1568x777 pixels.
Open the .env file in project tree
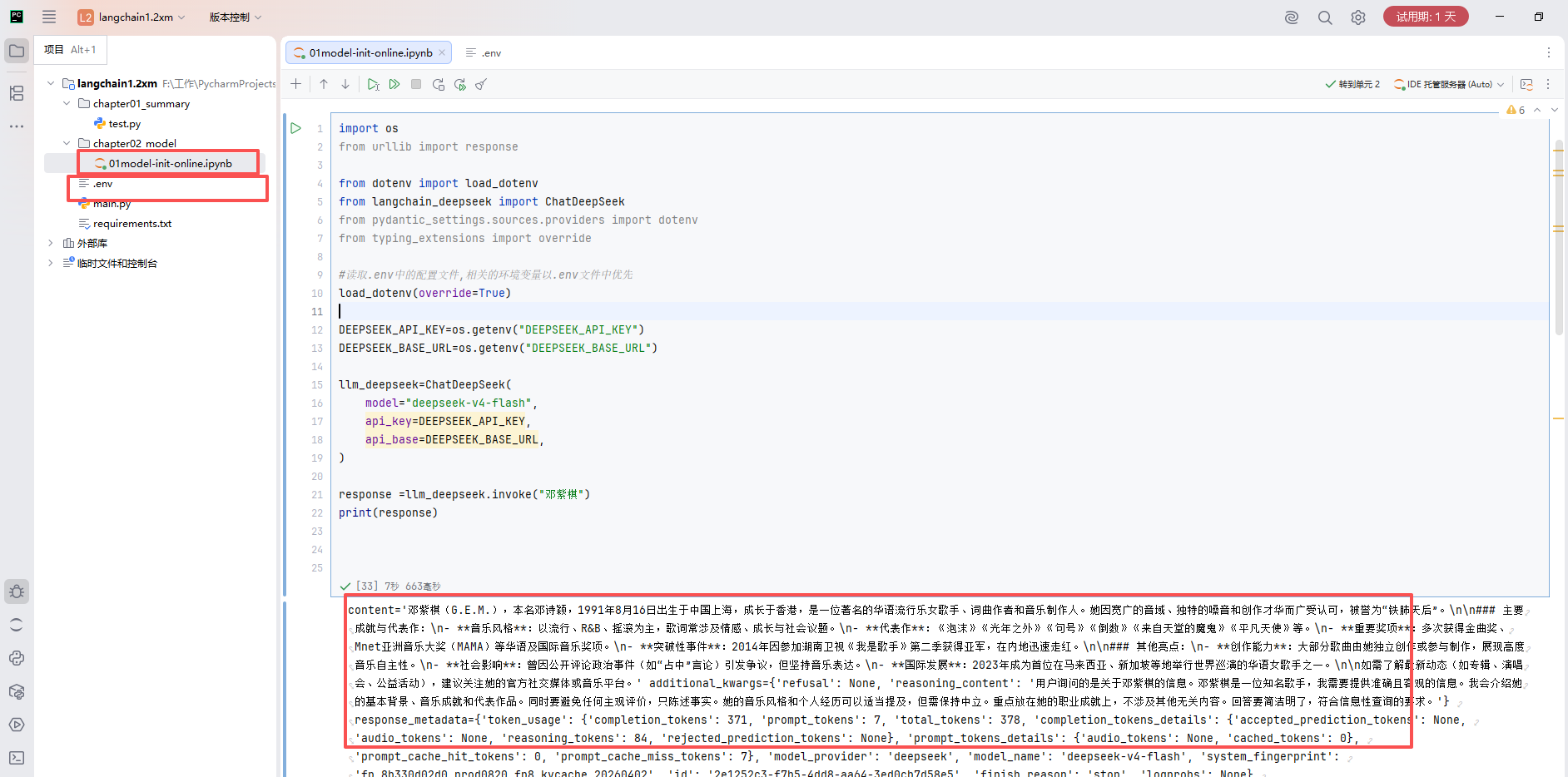click(102, 183)
